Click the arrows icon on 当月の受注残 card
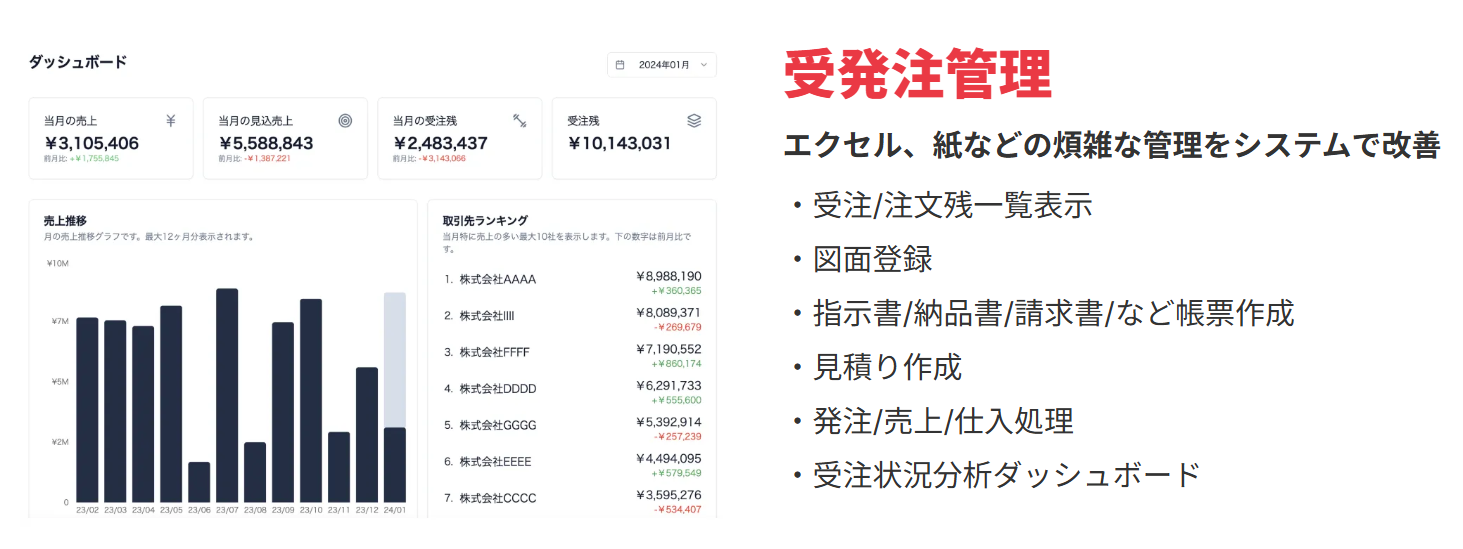 point(519,121)
